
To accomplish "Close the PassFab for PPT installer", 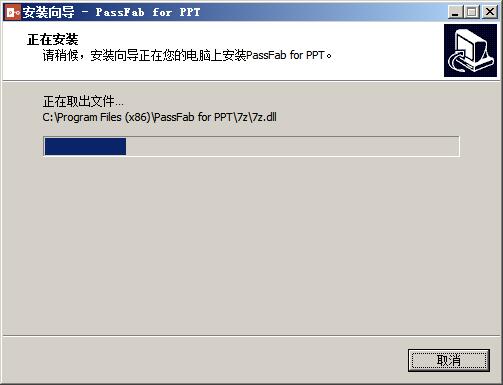I will tap(490, 12).
